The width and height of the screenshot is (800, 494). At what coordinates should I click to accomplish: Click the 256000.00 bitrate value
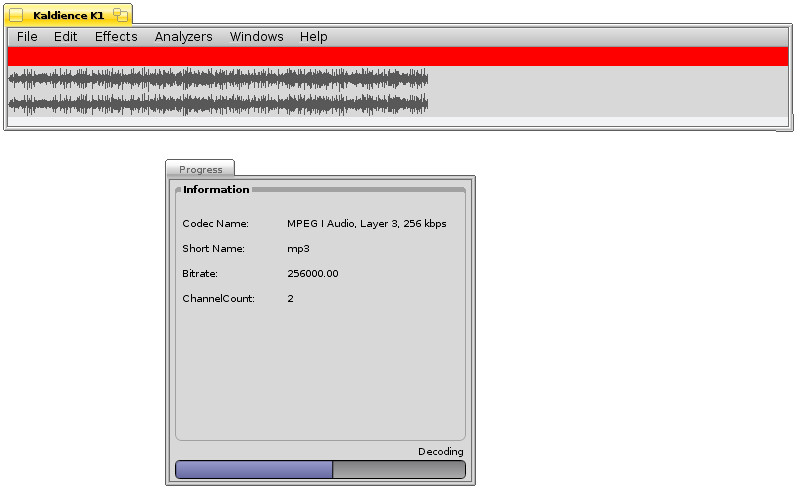(x=313, y=274)
